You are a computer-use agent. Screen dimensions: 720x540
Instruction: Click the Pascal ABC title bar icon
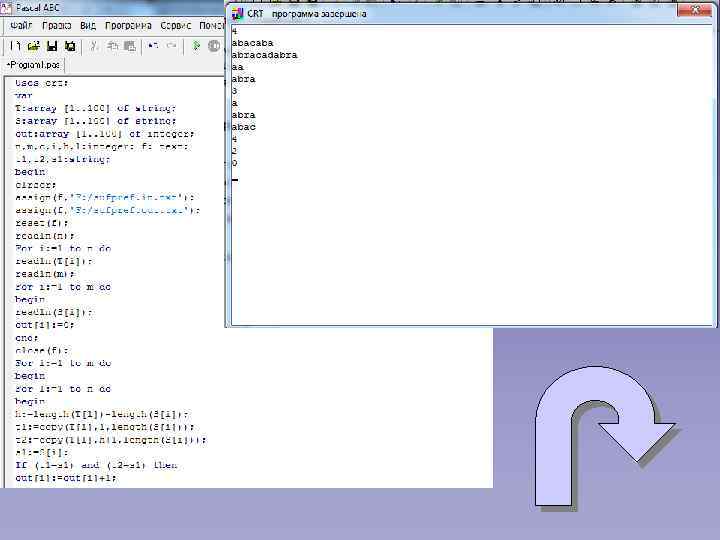click(6, 8)
